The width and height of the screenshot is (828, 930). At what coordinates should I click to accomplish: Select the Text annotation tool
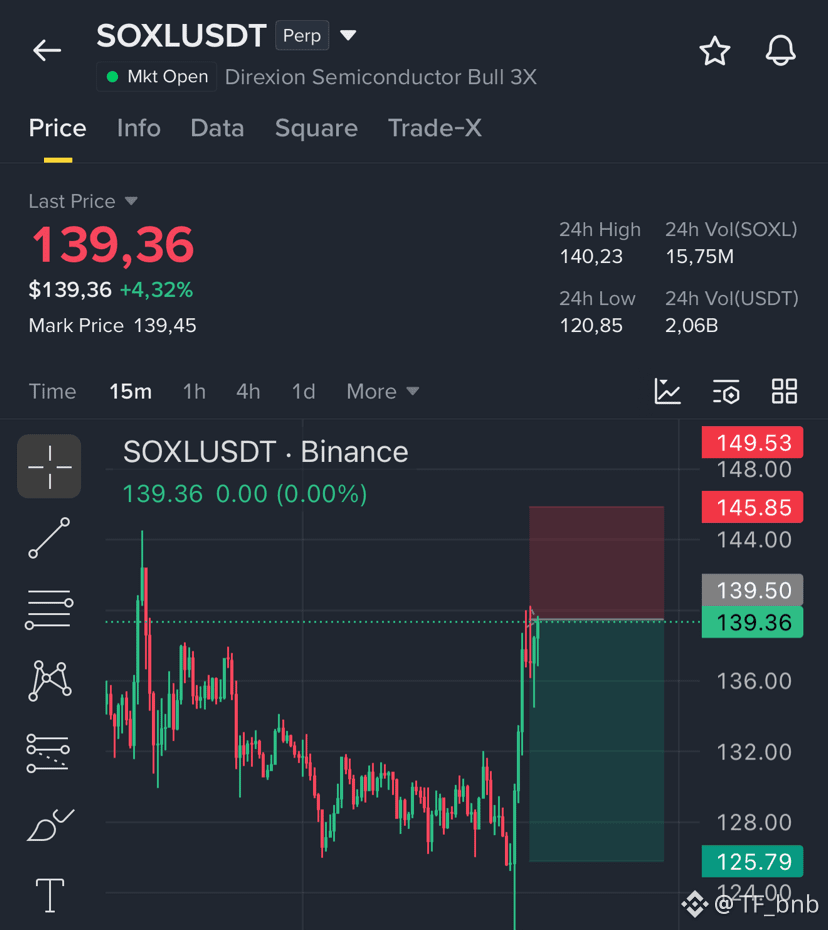(50, 896)
